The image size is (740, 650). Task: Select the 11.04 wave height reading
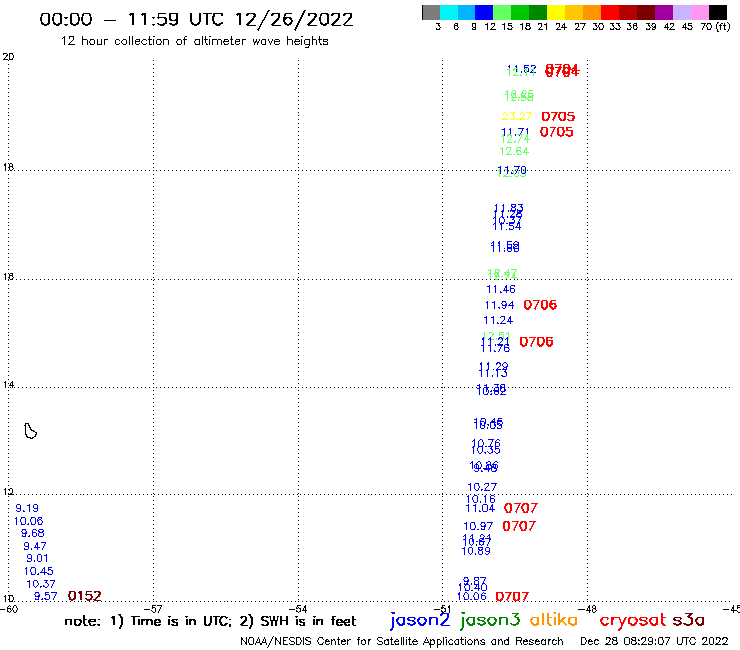click(480, 508)
